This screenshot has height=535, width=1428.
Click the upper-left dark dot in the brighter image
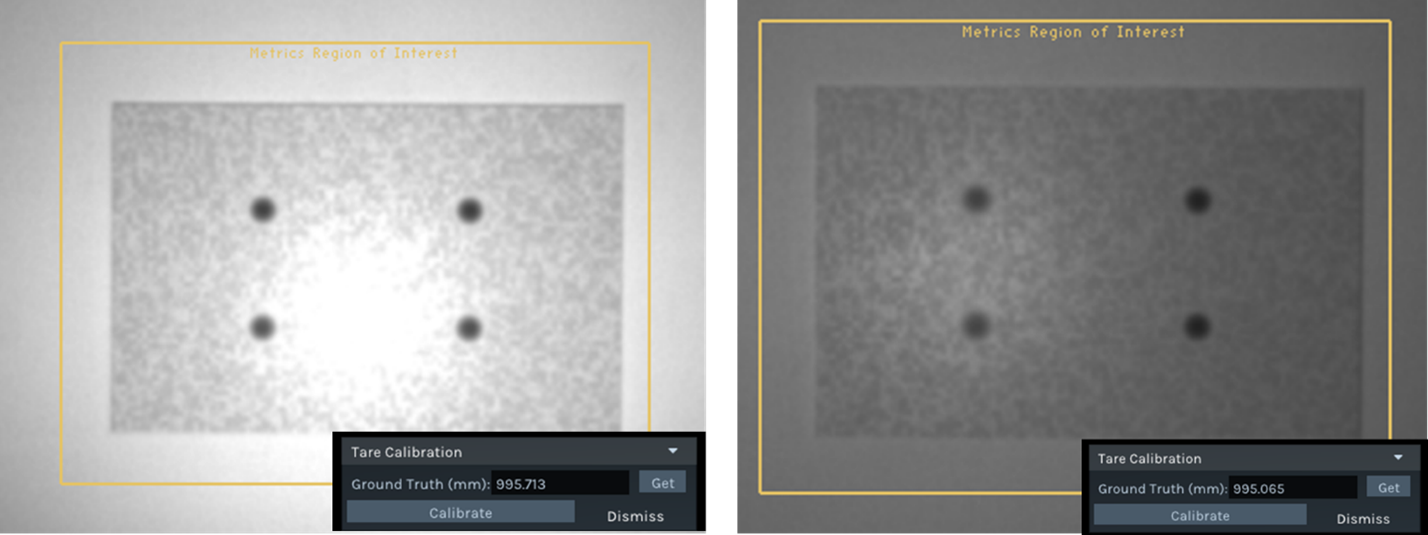pyautogui.click(x=263, y=209)
